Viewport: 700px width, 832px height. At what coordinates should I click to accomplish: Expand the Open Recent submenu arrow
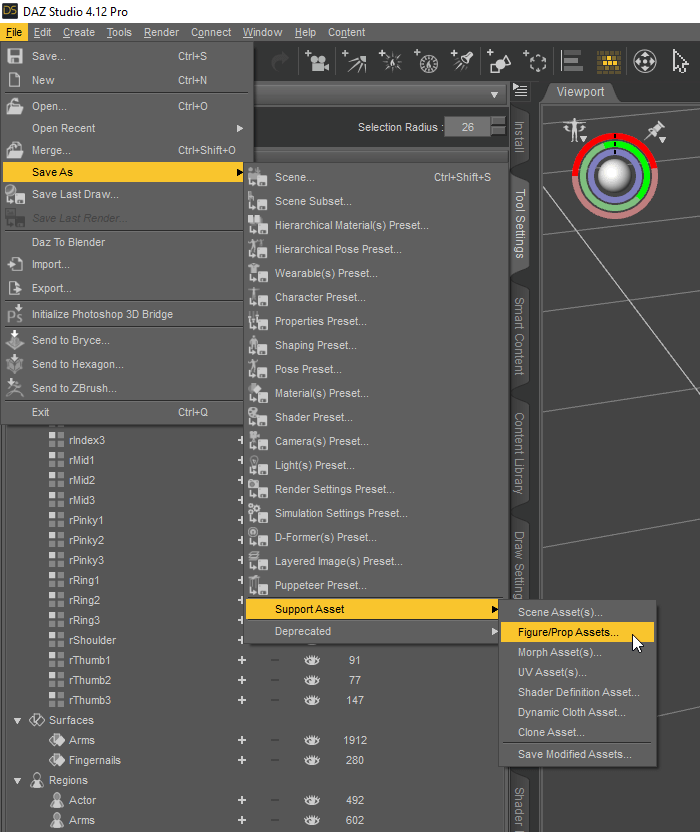click(x=240, y=128)
